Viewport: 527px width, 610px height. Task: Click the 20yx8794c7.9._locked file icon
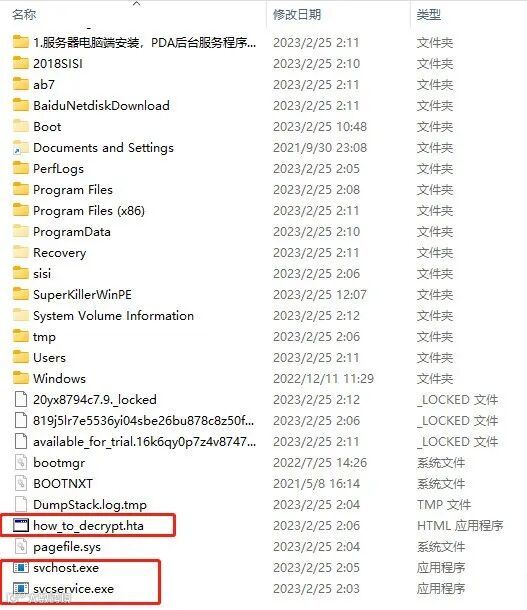tap(21, 399)
